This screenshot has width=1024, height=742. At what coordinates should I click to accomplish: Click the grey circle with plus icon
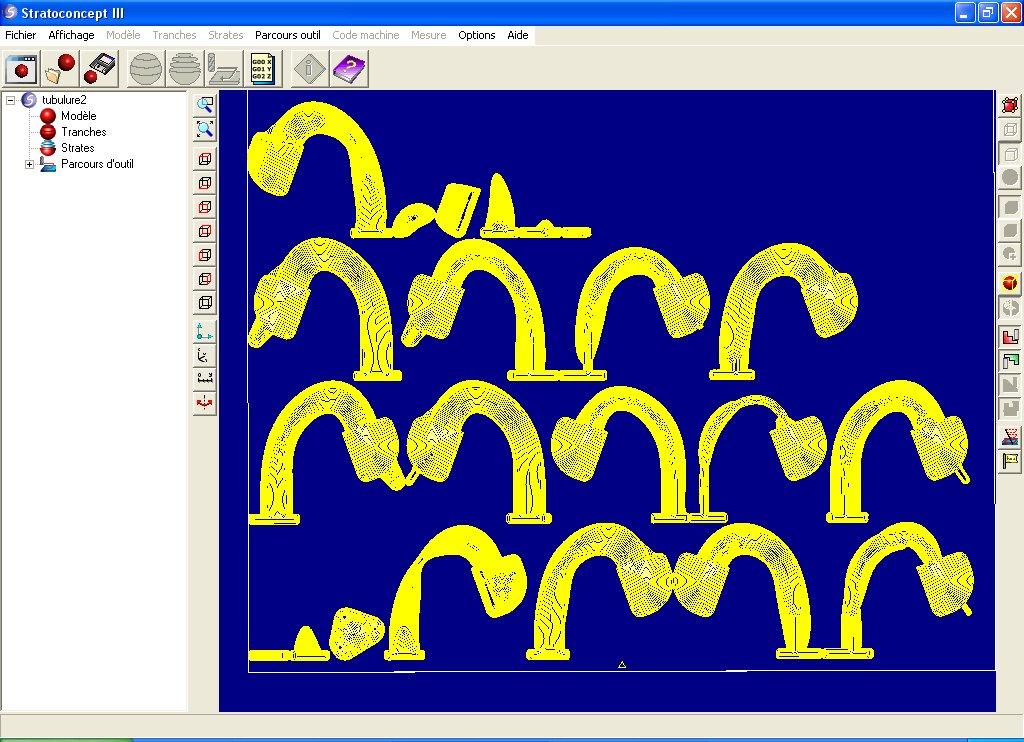pos(1010,254)
